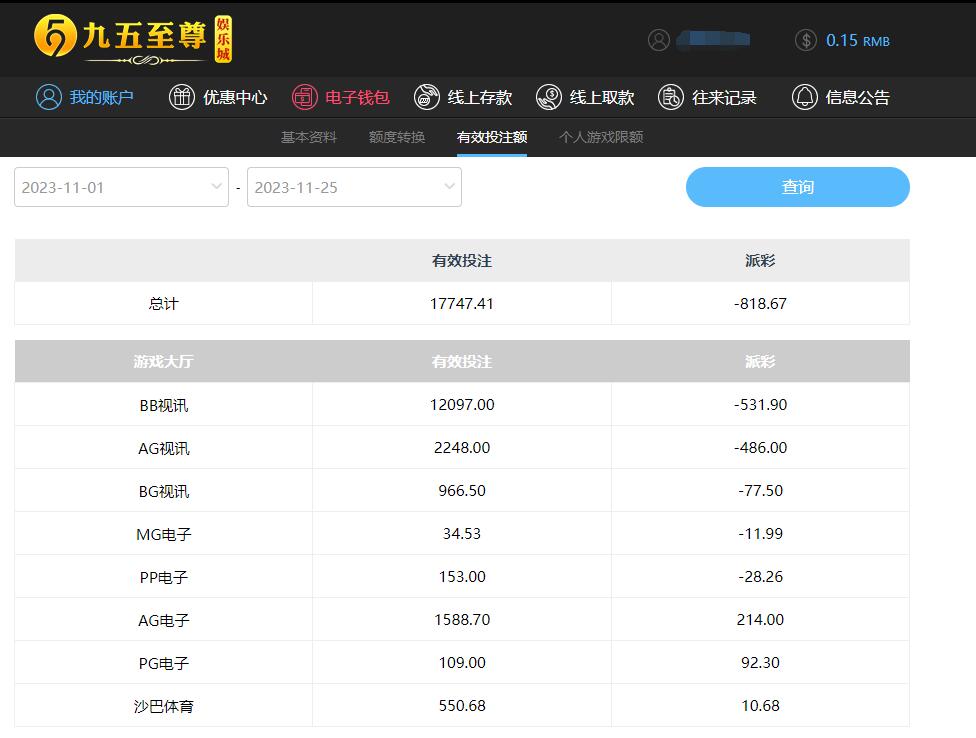
Task: Click the 优惠中心 gift icon
Action: coord(182,98)
